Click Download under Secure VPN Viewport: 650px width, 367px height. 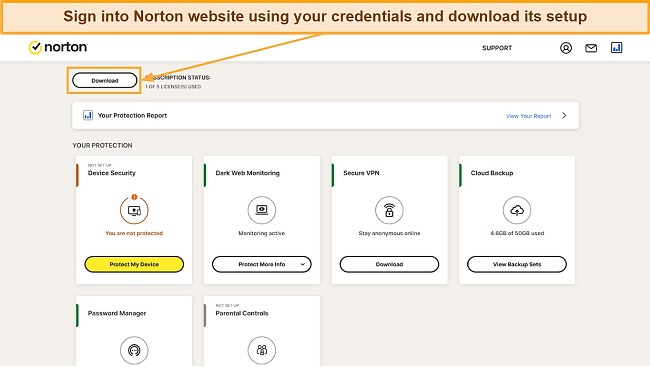389,264
